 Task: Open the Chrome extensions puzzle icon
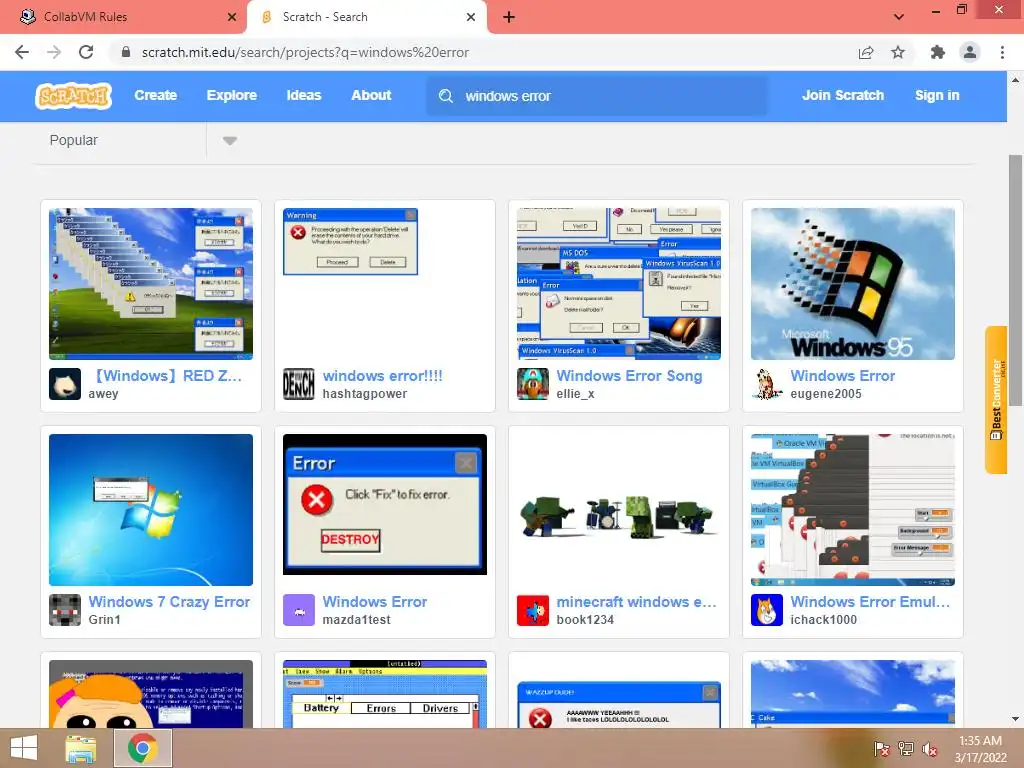938,52
